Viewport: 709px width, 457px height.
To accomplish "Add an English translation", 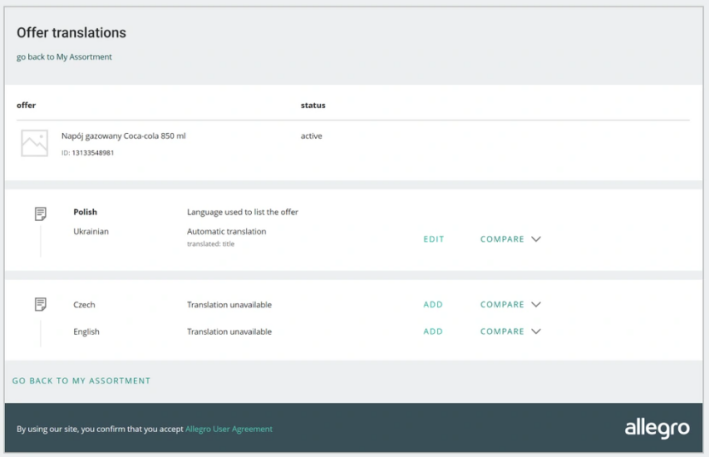I will point(433,331).
